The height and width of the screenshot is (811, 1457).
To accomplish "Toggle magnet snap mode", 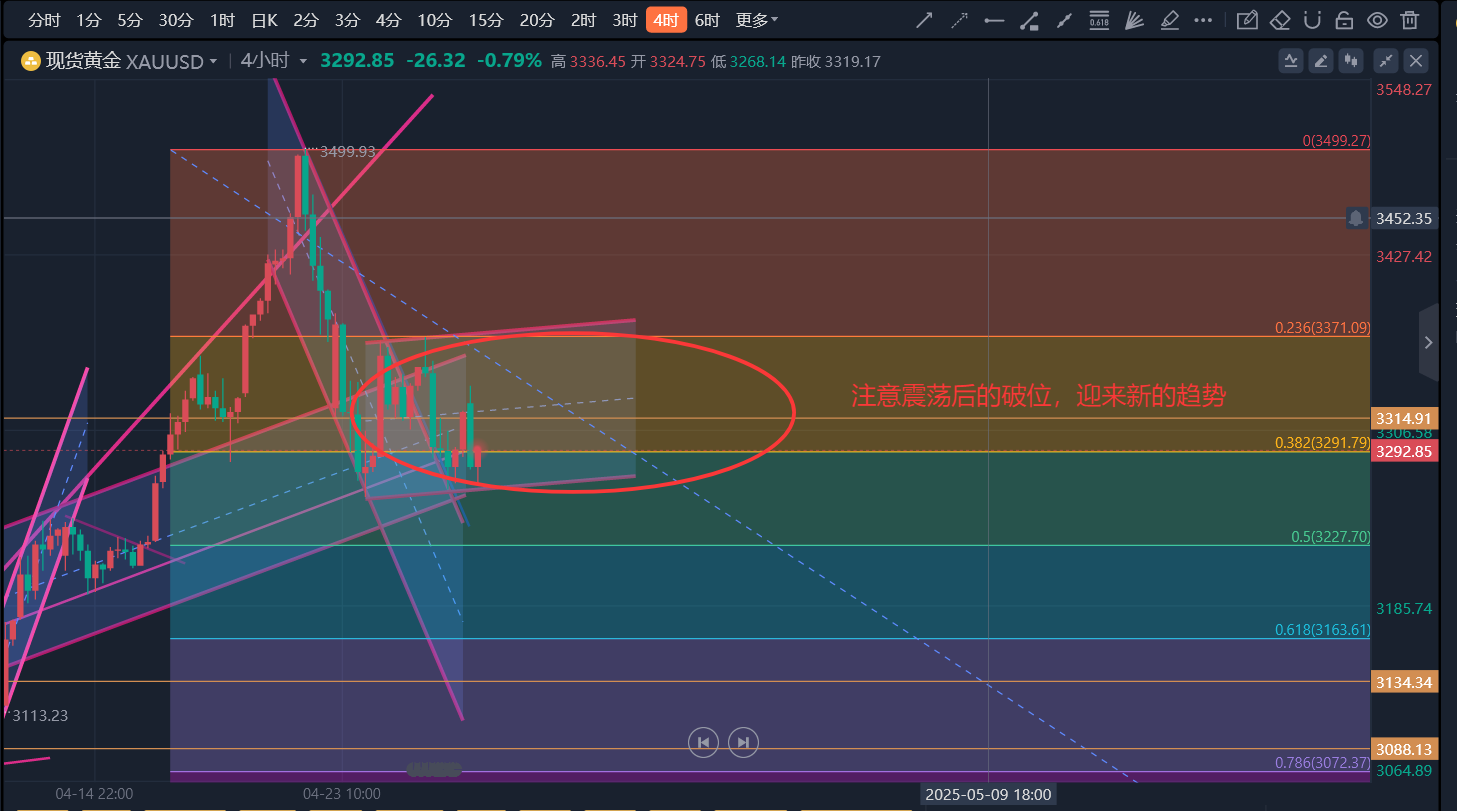I will tap(1313, 20).
